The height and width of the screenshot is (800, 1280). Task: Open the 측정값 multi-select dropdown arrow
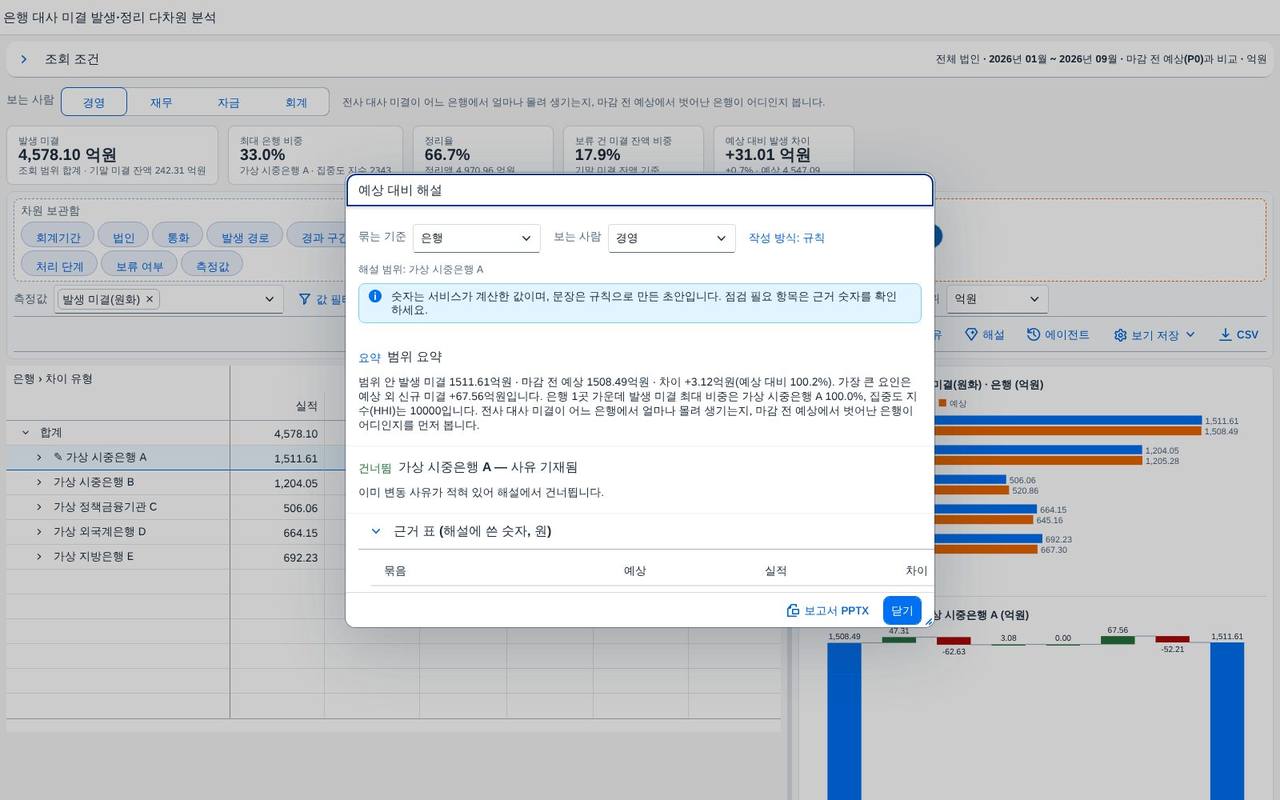pyautogui.click(x=269, y=299)
